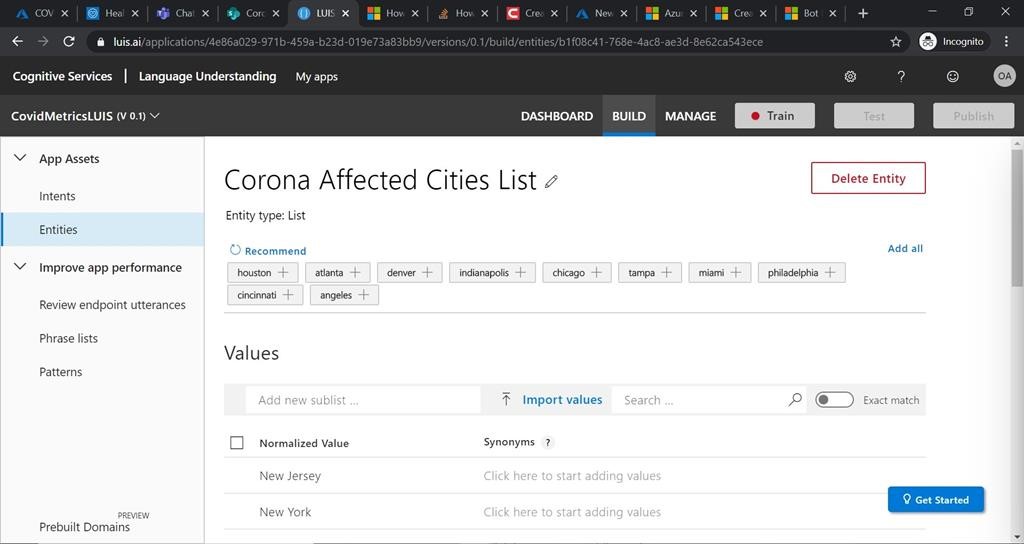Click the OA user avatar
The image size is (1024, 544).
1004,77
